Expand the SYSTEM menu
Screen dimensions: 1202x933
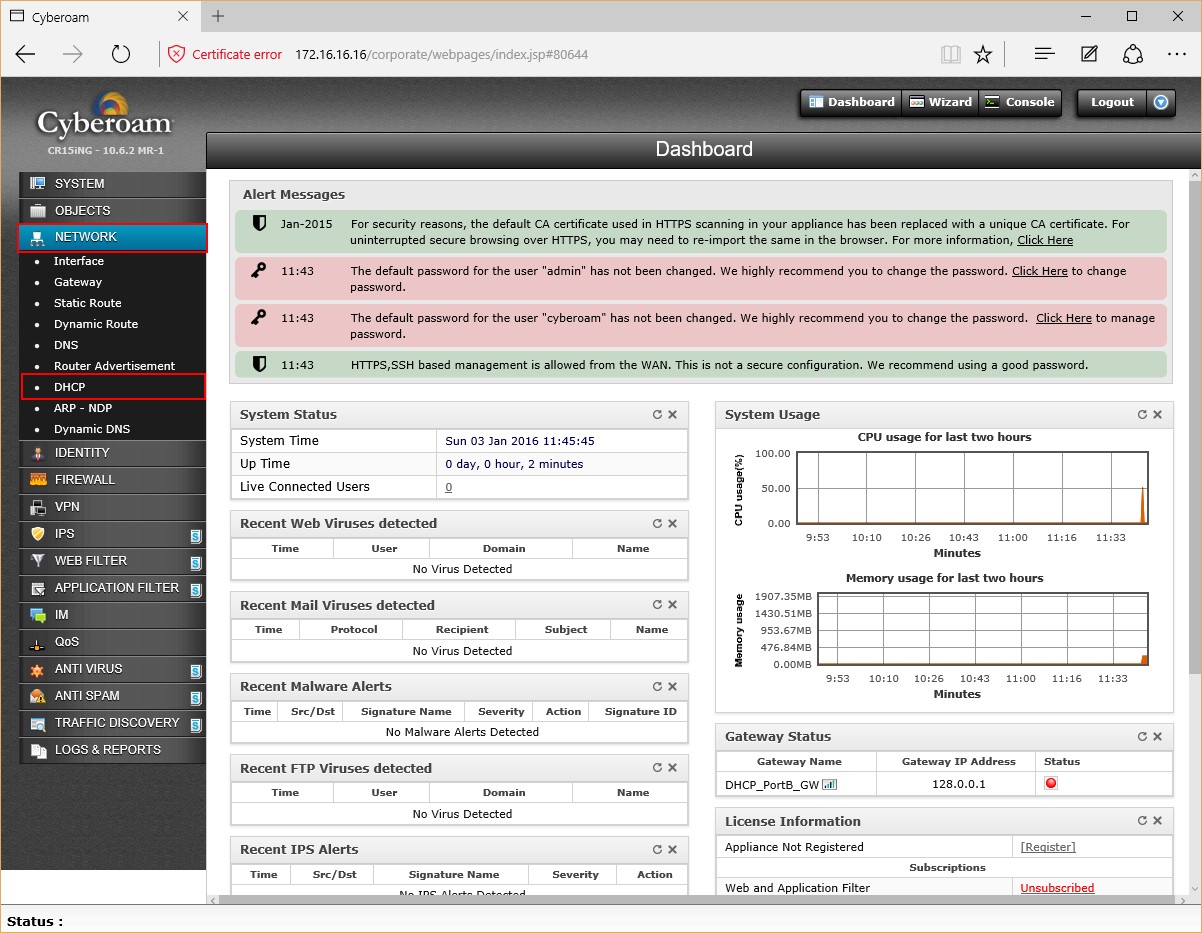[112, 184]
